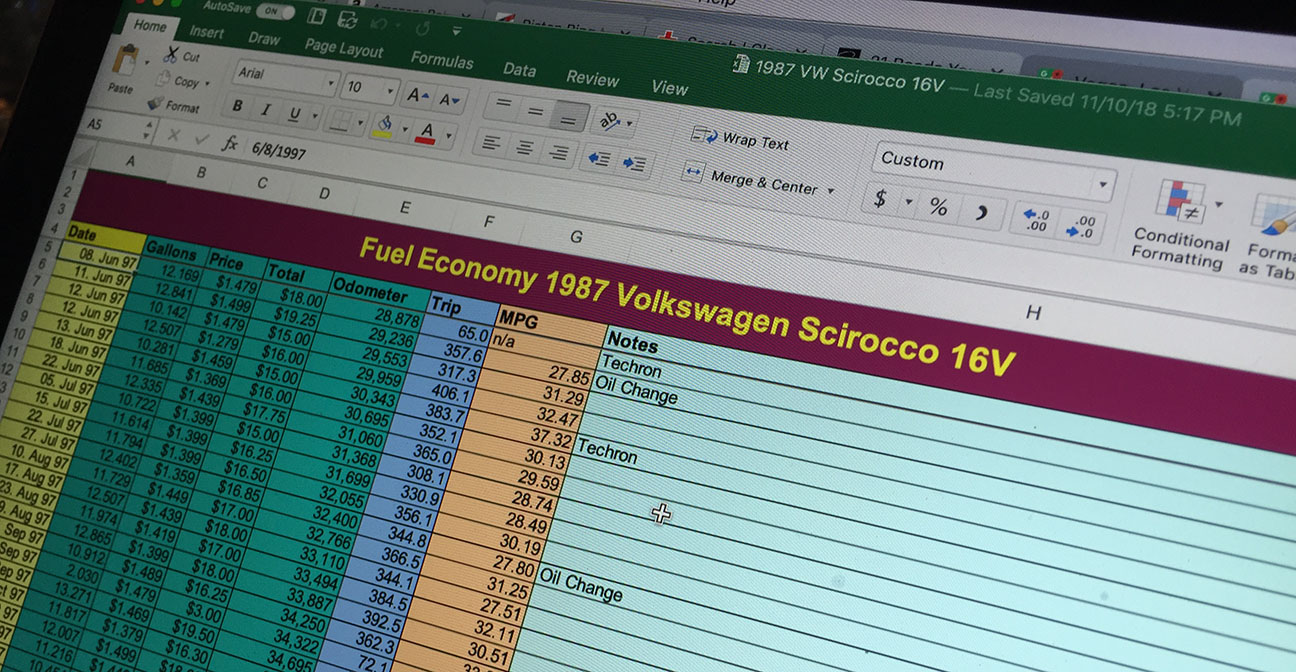
Task: Click the Increase Indent icon
Action: click(x=634, y=163)
